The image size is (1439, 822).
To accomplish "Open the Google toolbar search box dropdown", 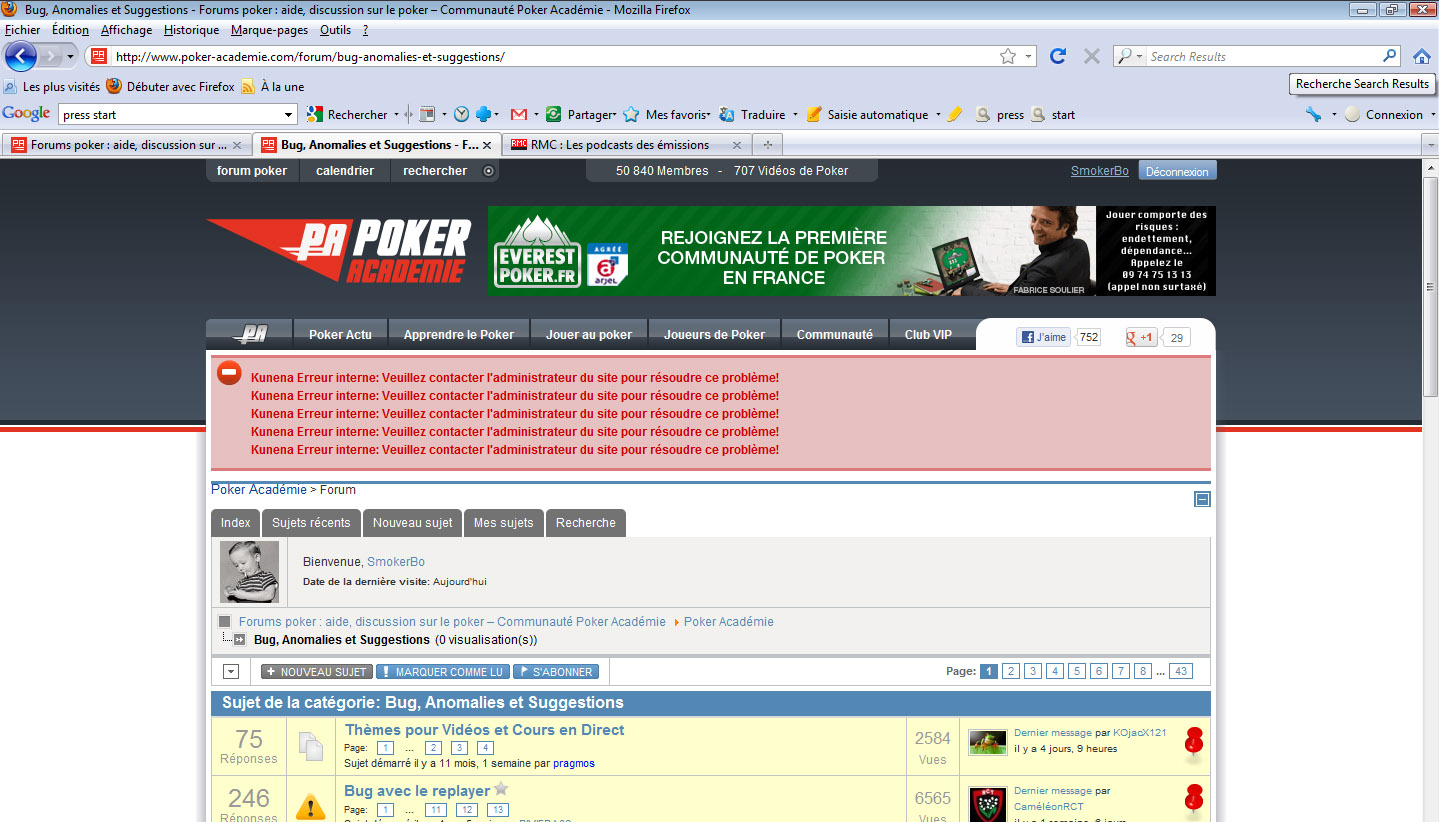I will click(289, 115).
